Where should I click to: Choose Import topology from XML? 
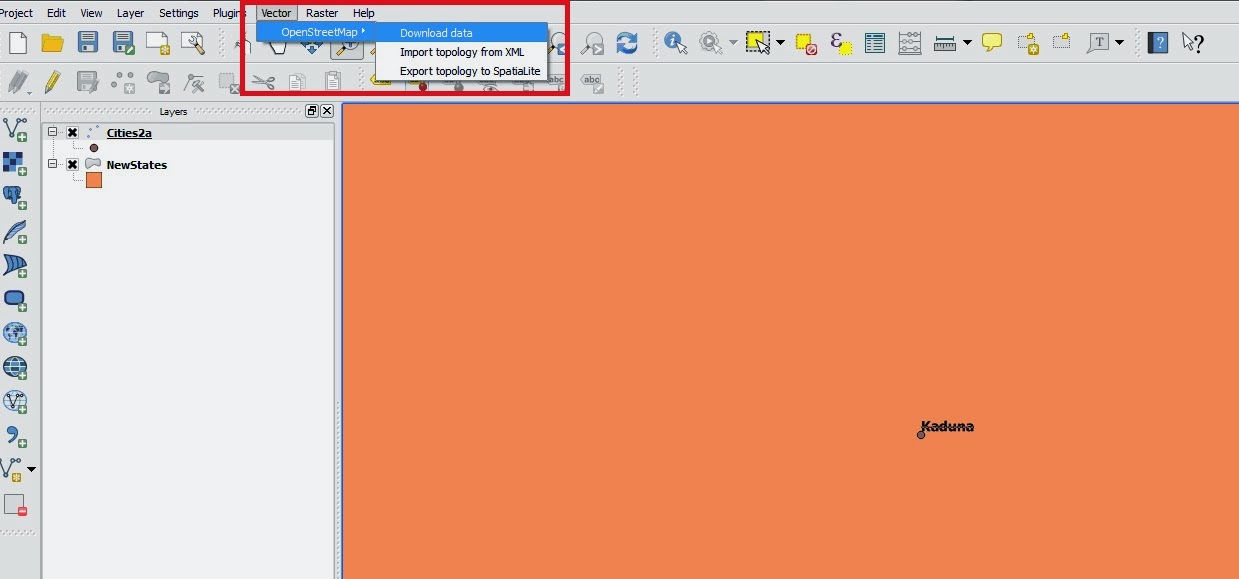coord(462,52)
